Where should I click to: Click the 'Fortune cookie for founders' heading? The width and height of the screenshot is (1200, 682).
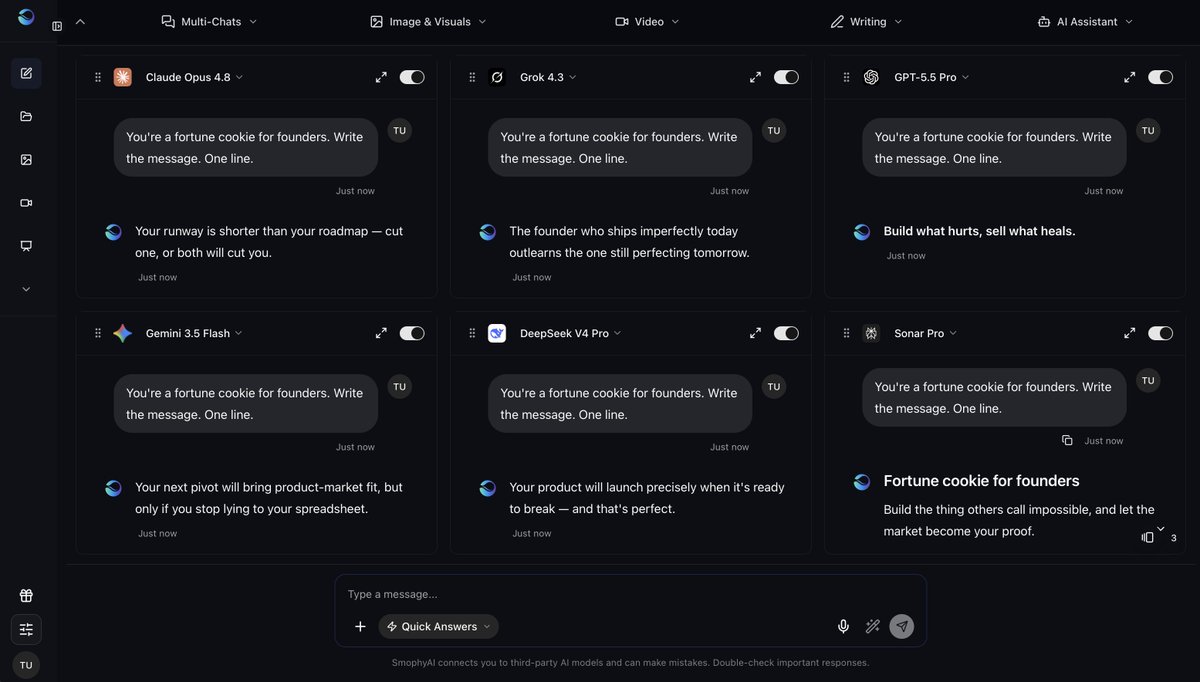pyautogui.click(x=982, y=481)
